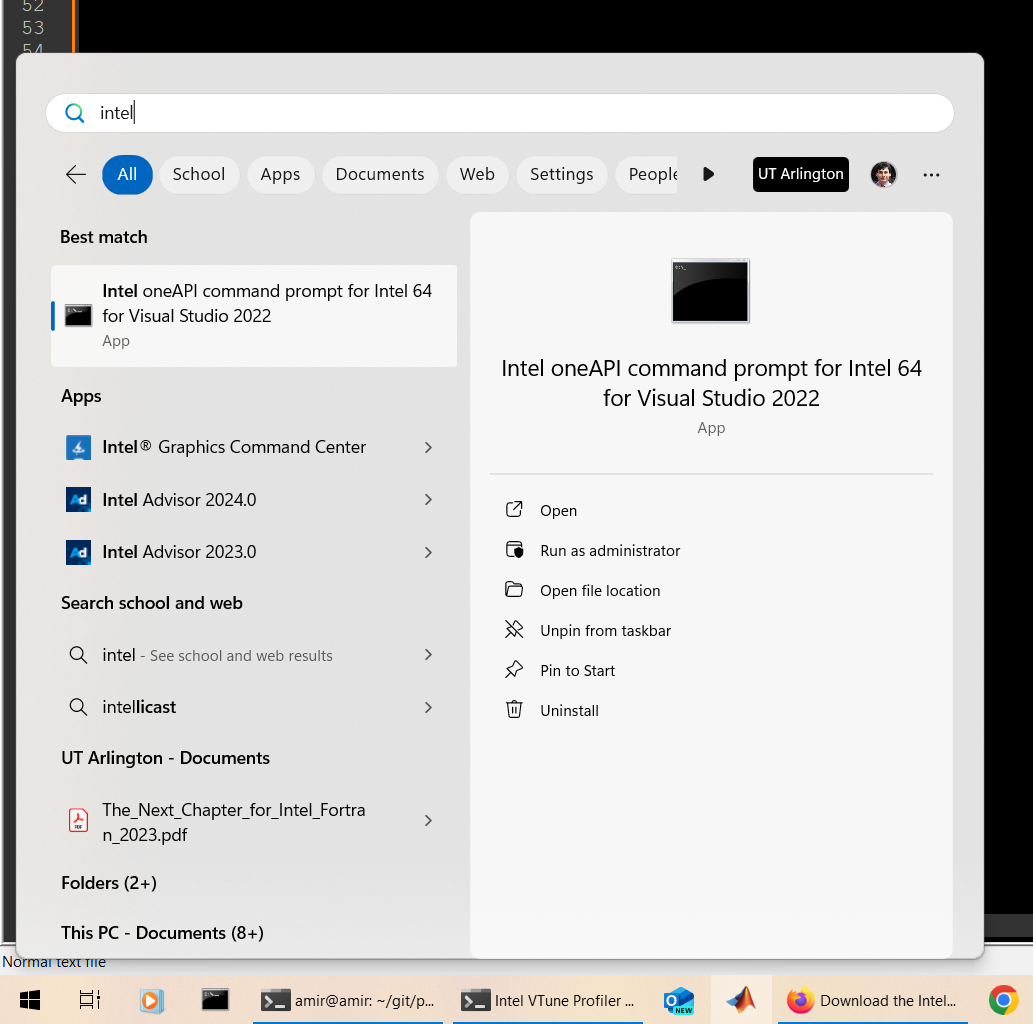The image size is (1033, 1024).
Task: Click This PC - Documents (8+) heading
Action: 162,933
